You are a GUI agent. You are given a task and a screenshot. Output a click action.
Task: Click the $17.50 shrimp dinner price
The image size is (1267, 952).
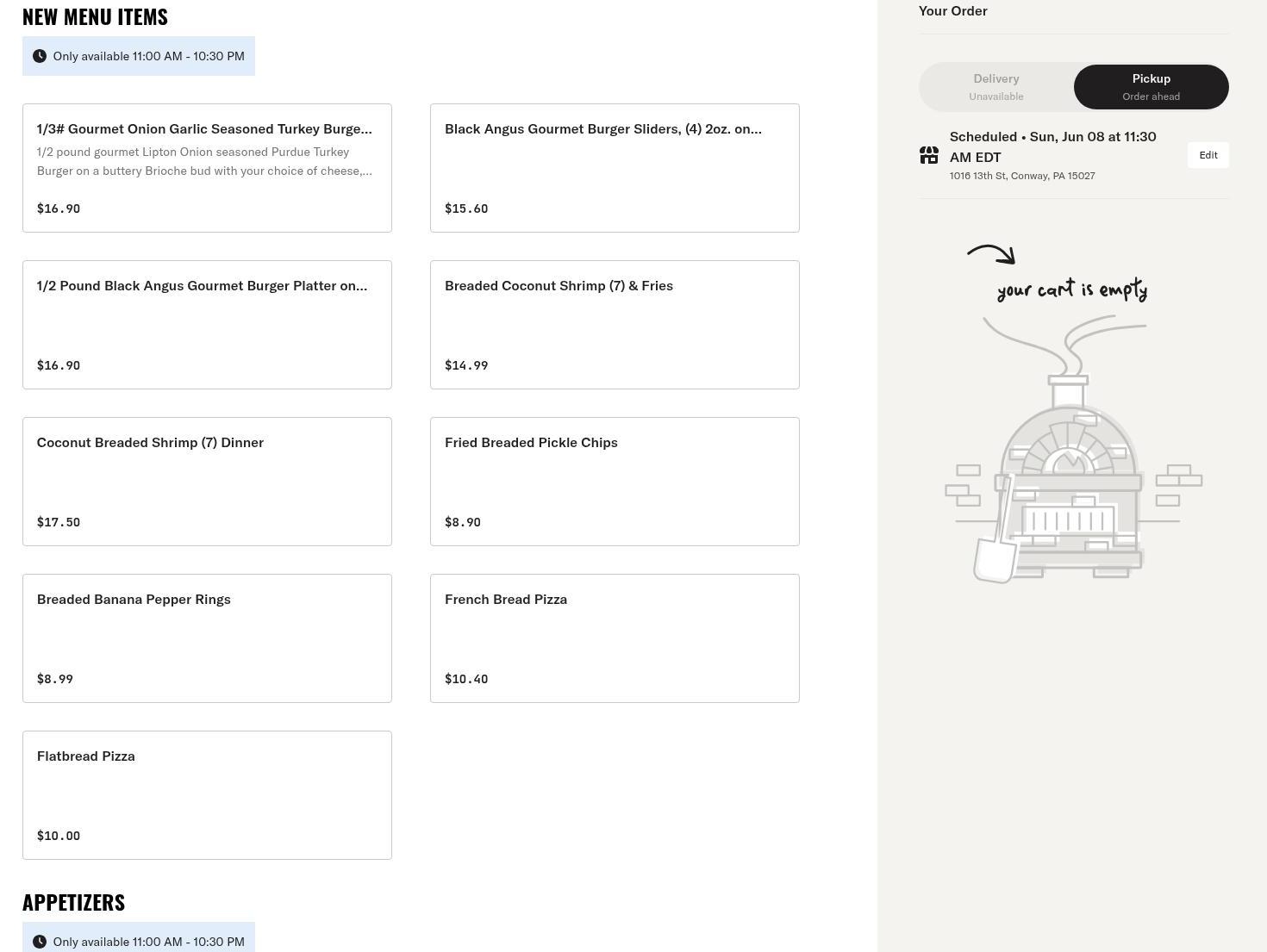coord(59,522)
